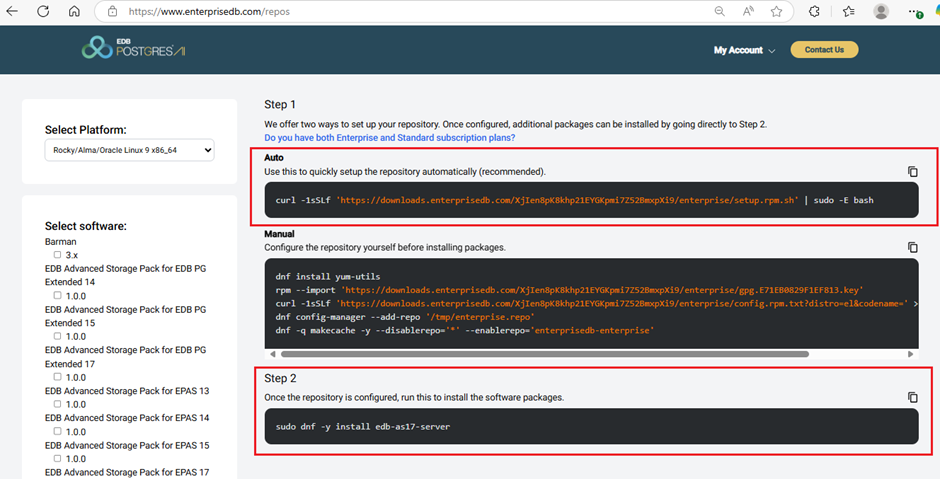This screenshot has width=940, height=479.
Task: Activate the read aloud icon
Action: tap(748, 11)
